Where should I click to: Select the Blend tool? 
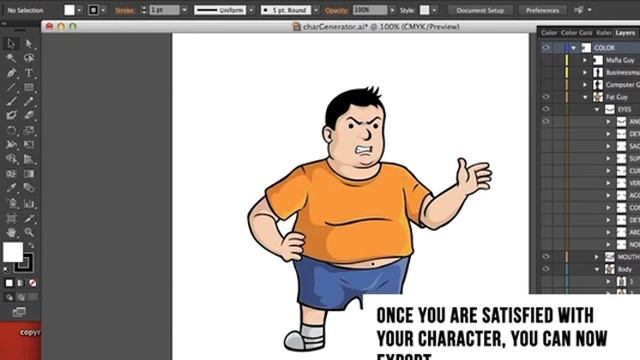[29, 188]
